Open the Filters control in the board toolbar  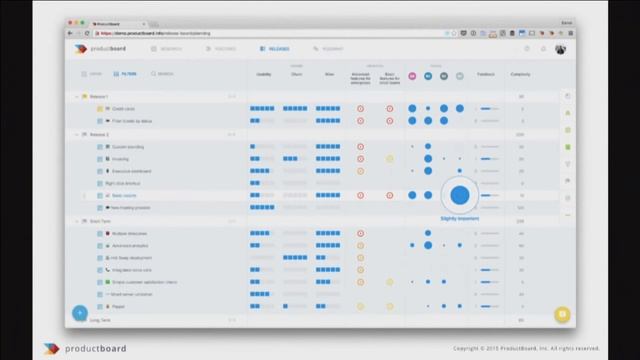(125, 74)
